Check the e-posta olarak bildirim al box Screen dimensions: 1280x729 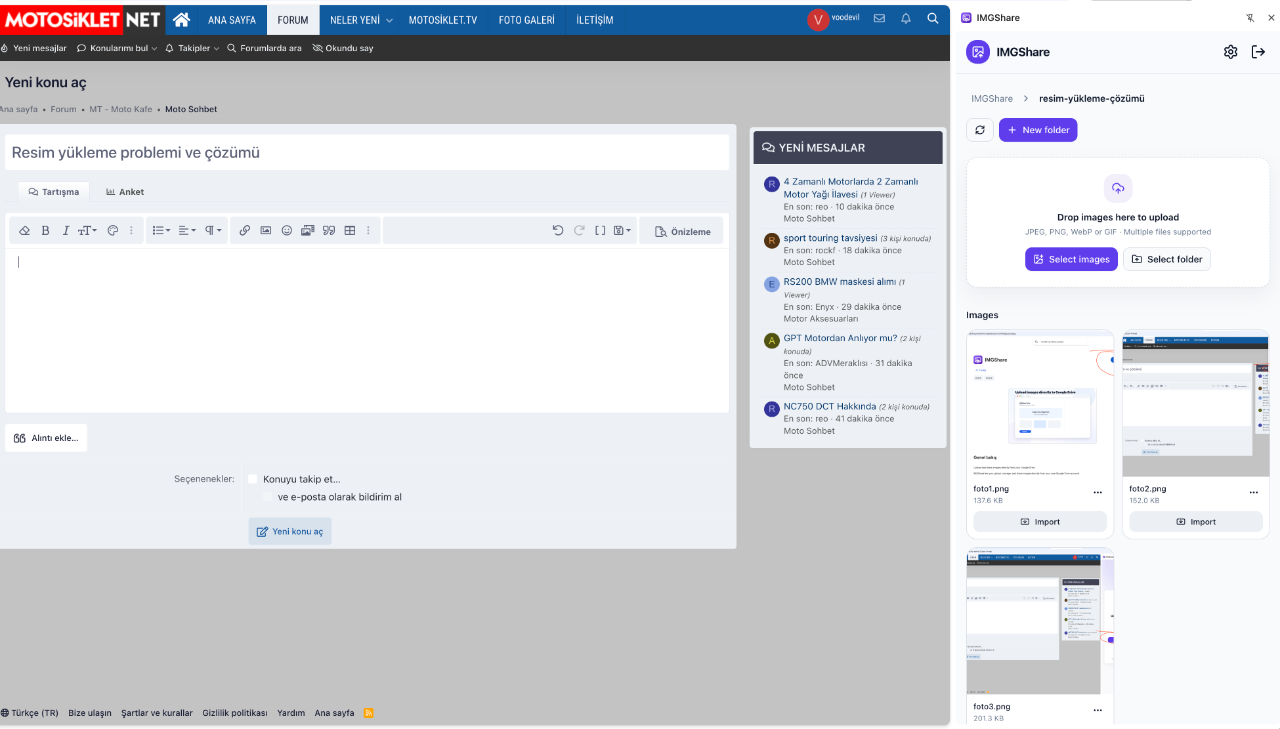coord(267,497)
